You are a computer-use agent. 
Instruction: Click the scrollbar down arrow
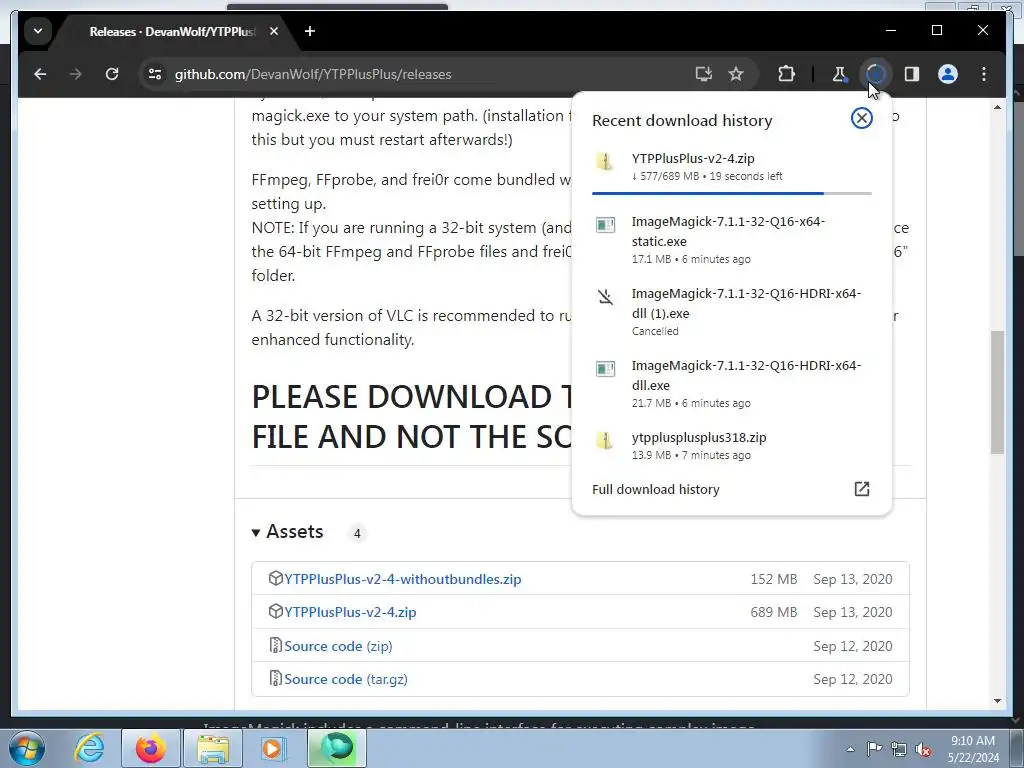[x=997, y=701]
